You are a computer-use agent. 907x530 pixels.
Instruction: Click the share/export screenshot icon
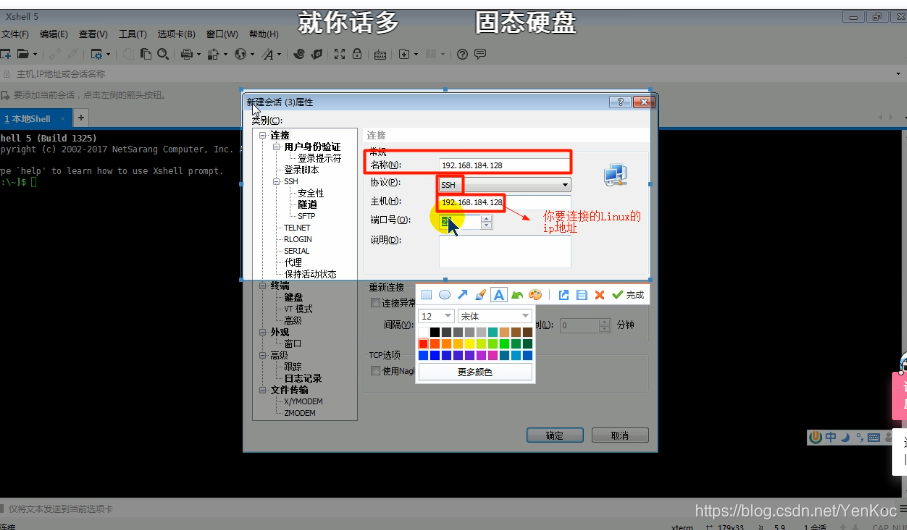tap(563, 295)
